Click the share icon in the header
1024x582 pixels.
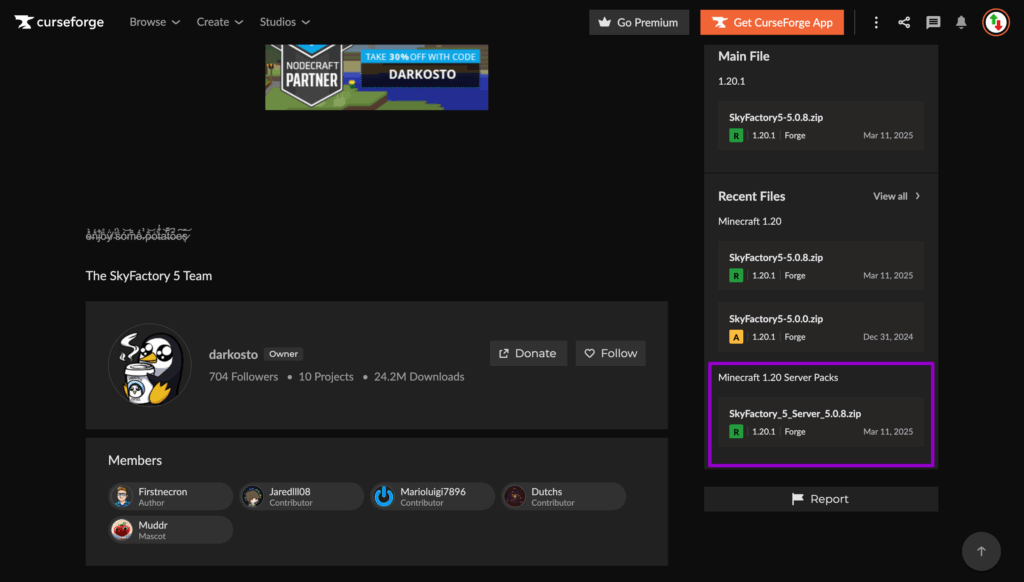pos(904,22)
